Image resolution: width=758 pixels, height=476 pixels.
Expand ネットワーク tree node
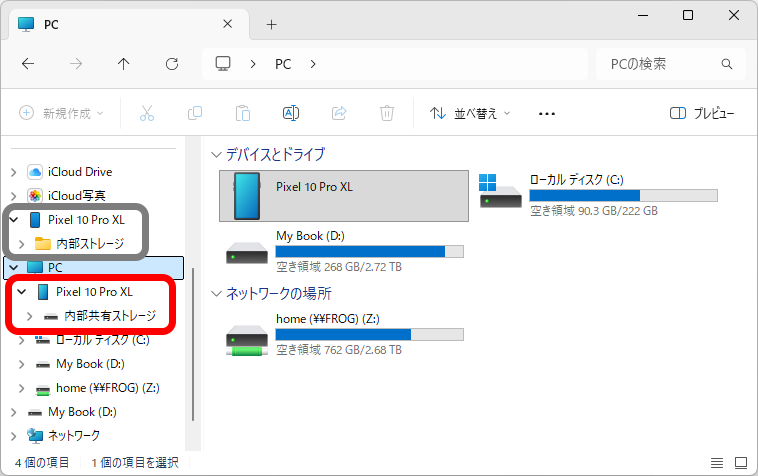pos(14,435)
